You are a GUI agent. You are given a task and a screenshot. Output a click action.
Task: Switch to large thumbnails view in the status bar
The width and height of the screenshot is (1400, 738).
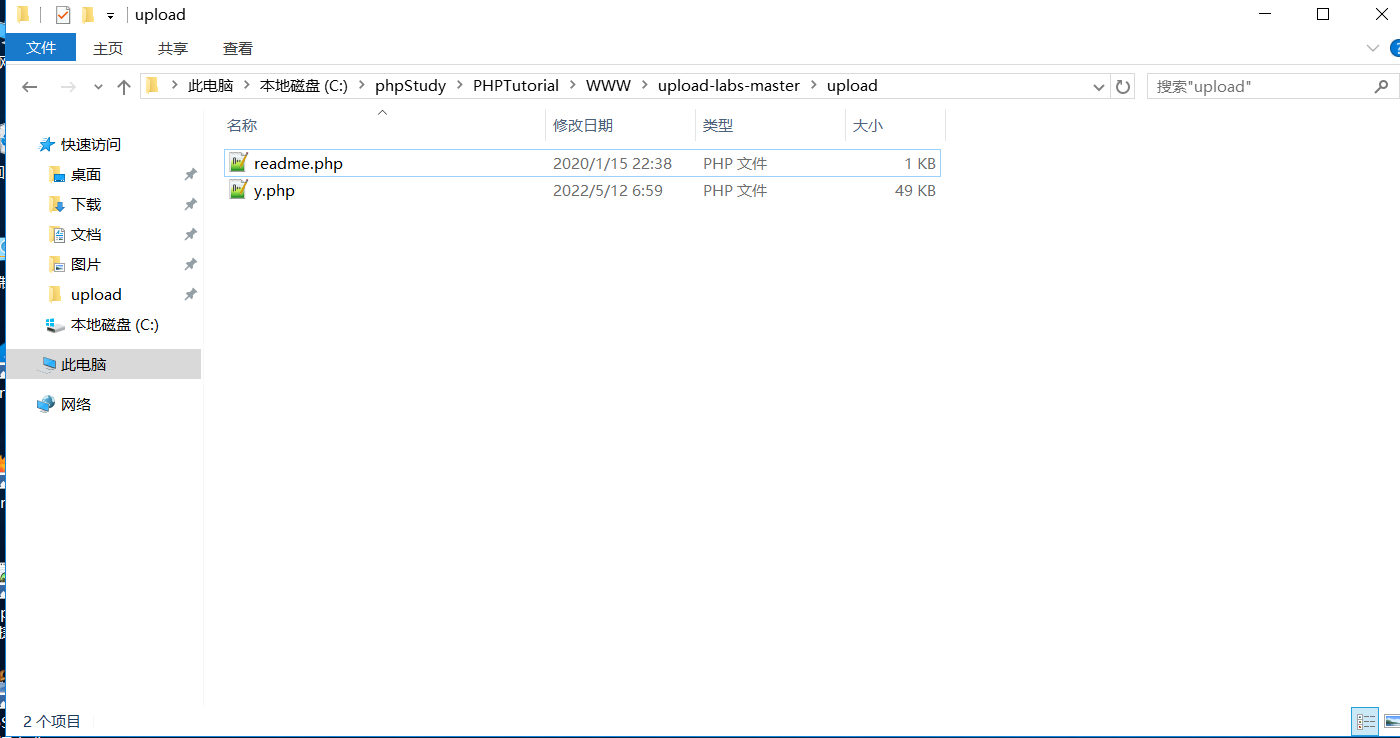click(1391, 721)
